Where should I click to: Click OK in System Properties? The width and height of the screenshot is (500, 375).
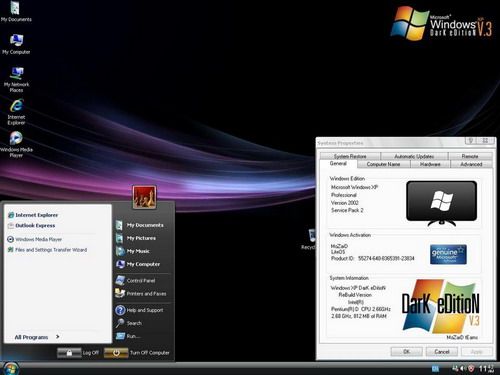[406, 352]
